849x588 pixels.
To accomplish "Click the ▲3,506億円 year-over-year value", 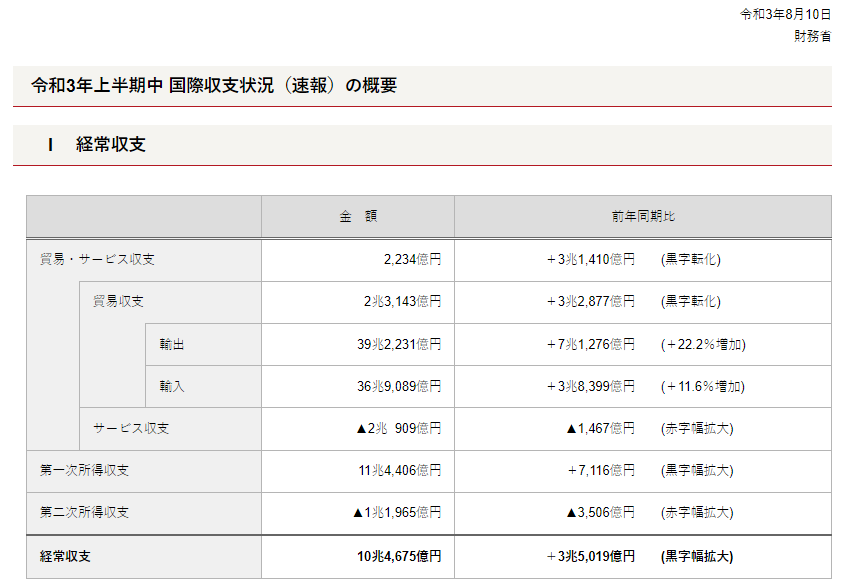I will pos(600,512).
